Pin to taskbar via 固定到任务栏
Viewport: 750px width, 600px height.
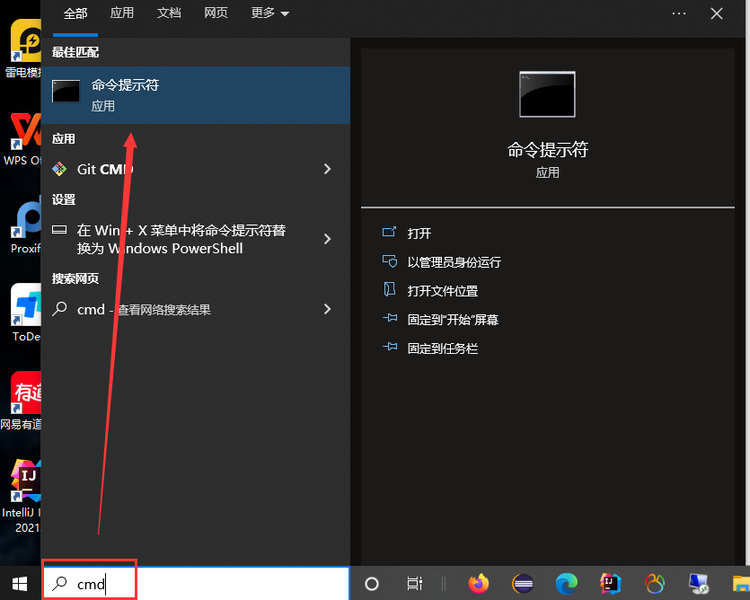tap(442, 349)
